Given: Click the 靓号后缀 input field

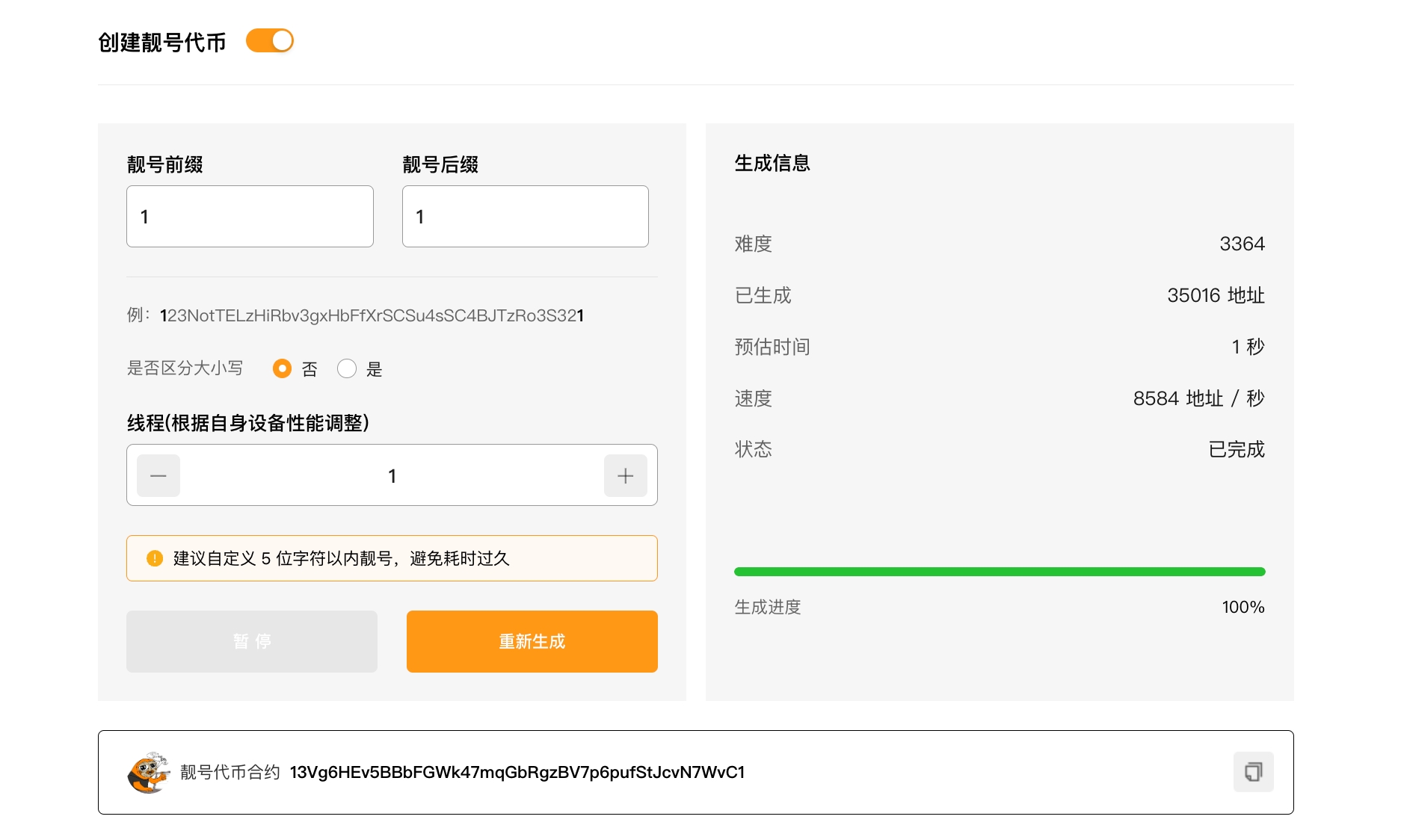Looking at the screenshot, I should pyautogui.click(x=525, y=217).
